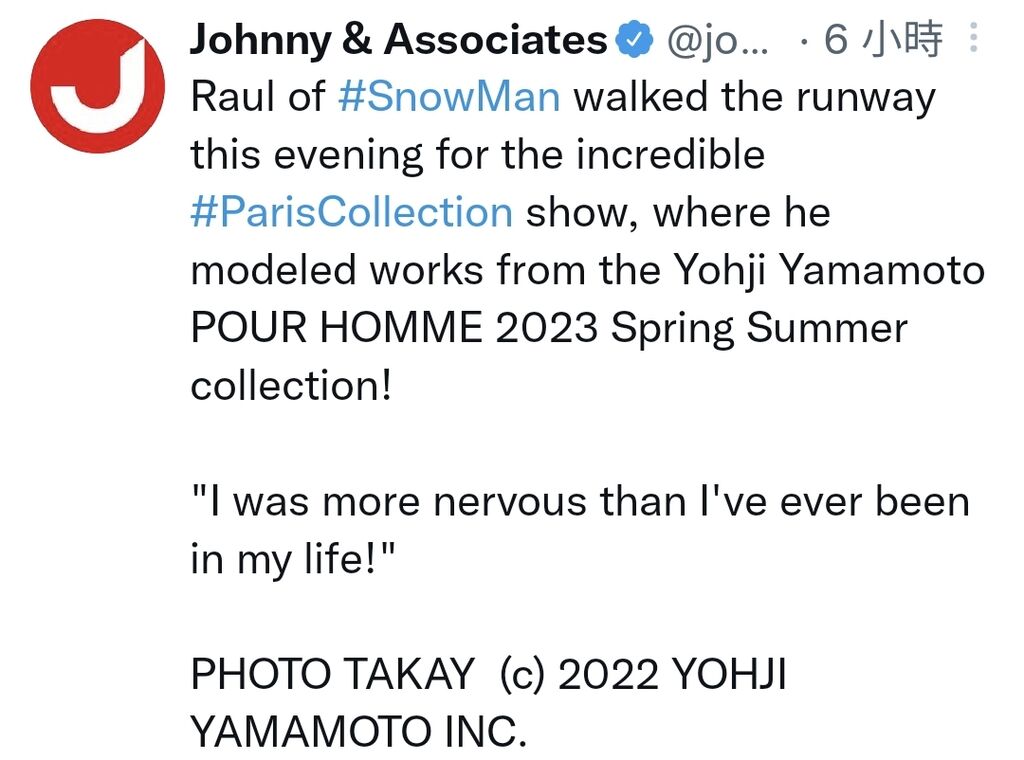Viewport: 1024px width, 760px height.
Task: Click the 'YAMAMOTO INC.' final line
Action: (359, 731)
